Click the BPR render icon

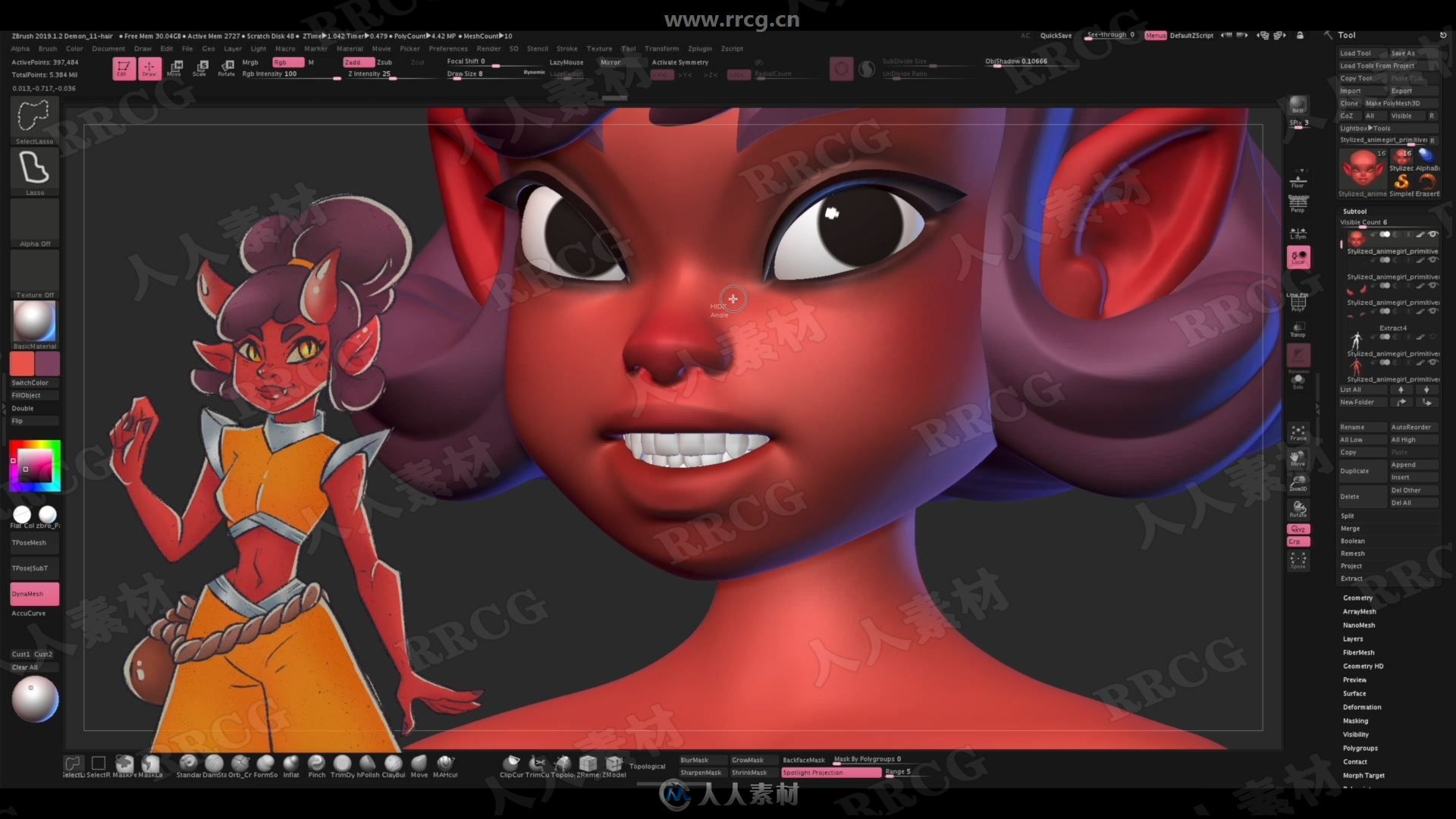coord(1298,105)
